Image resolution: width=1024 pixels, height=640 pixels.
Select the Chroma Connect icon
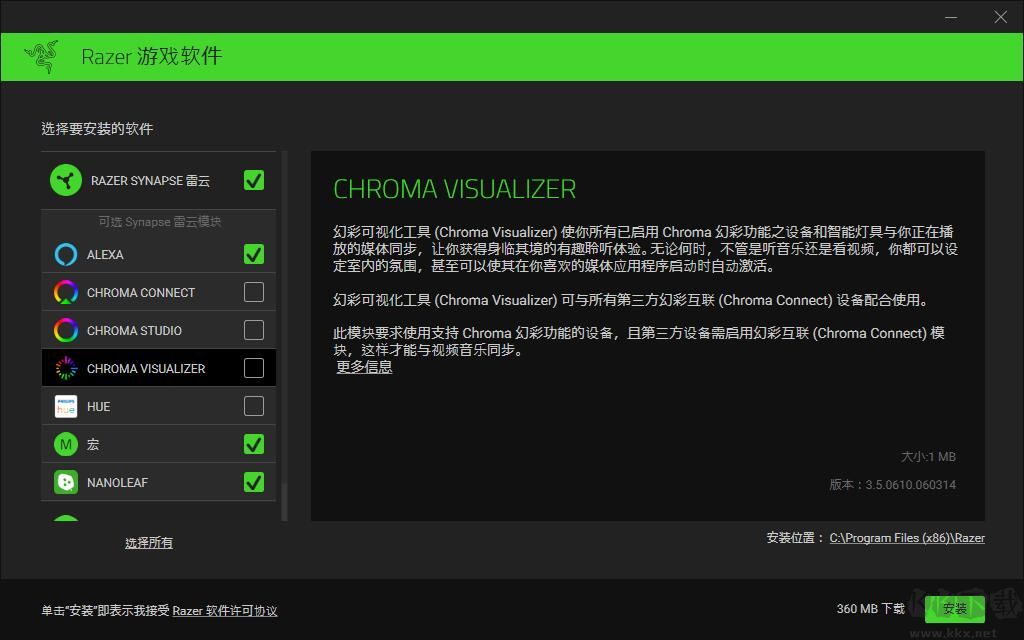coord(66,292)
